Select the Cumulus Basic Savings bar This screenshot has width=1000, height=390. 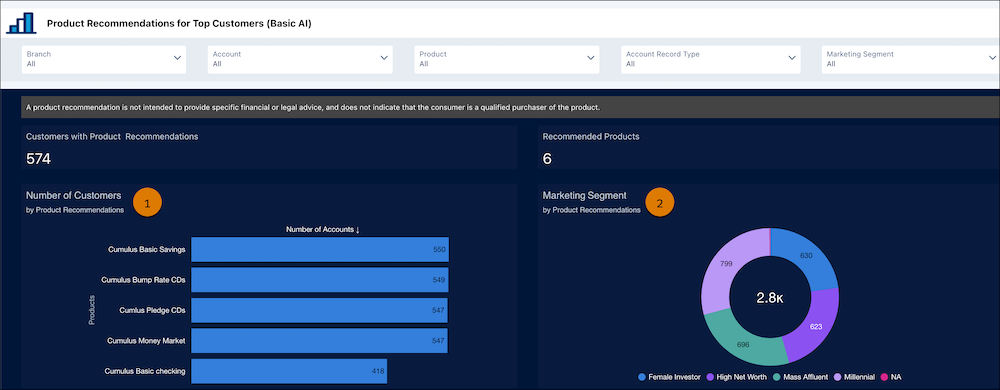point(320,250)
